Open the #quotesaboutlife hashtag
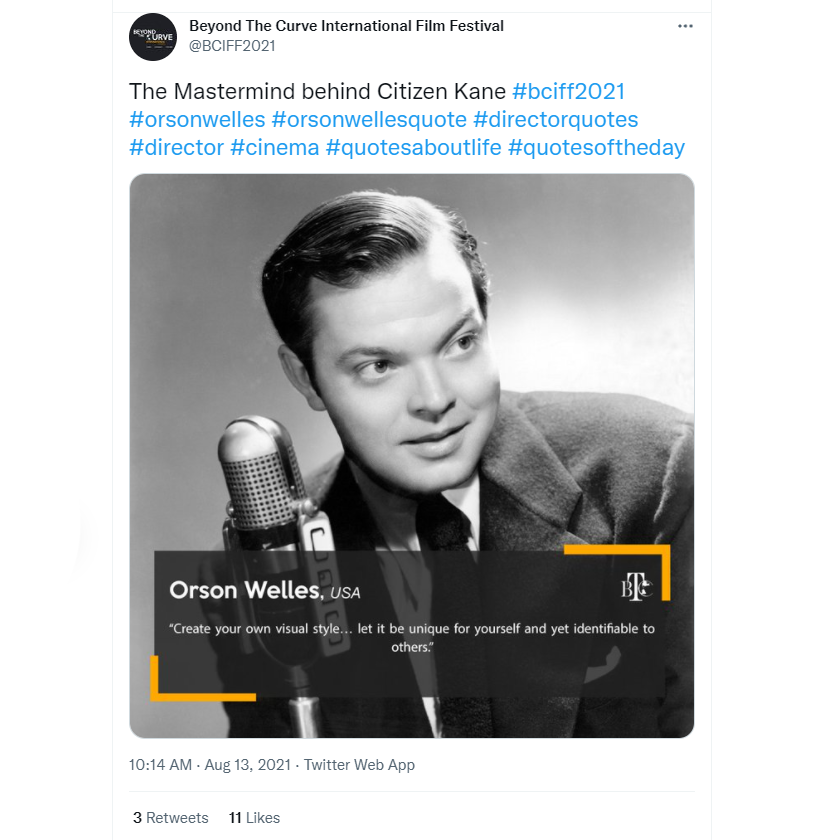The image size is (840, 840). coord(413,148)
